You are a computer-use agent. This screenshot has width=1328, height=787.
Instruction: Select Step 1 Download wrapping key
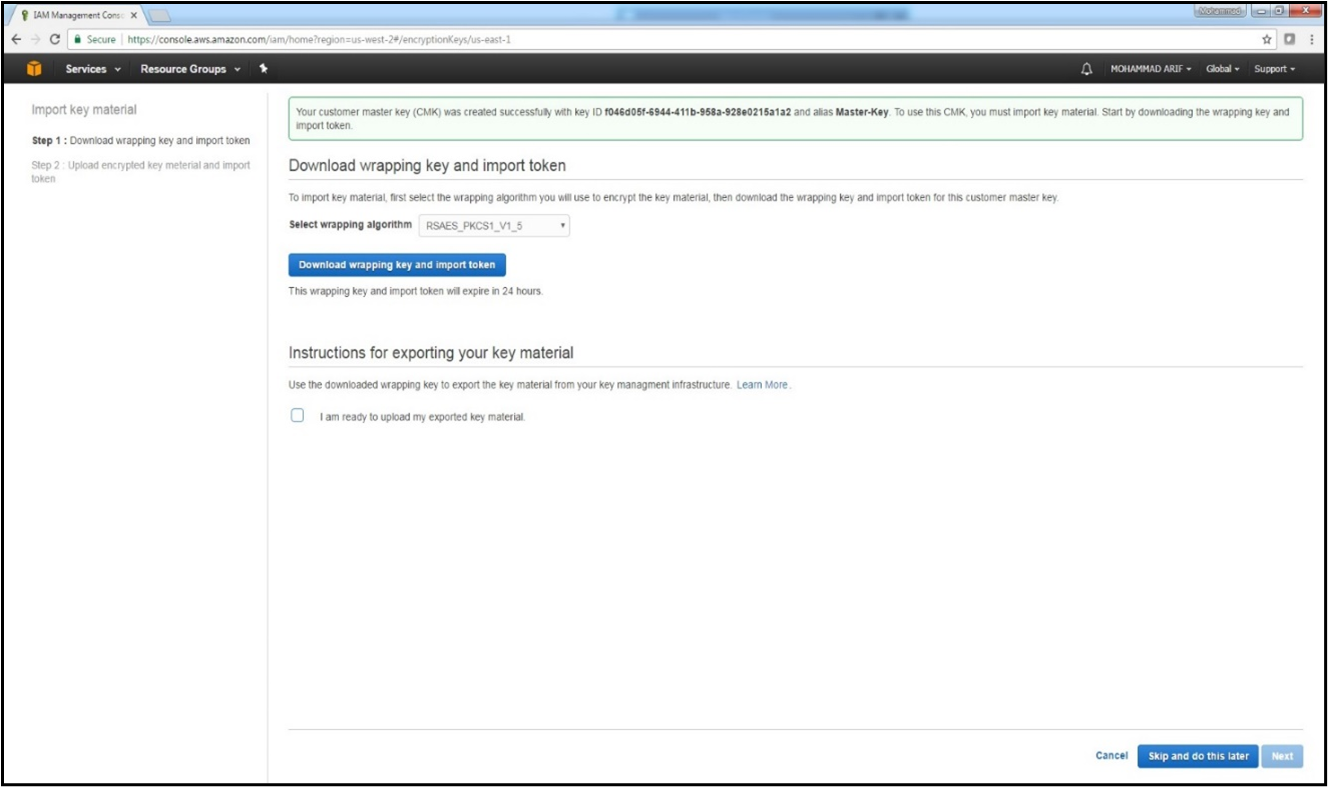pyautogui.click(x=141, y=141)
